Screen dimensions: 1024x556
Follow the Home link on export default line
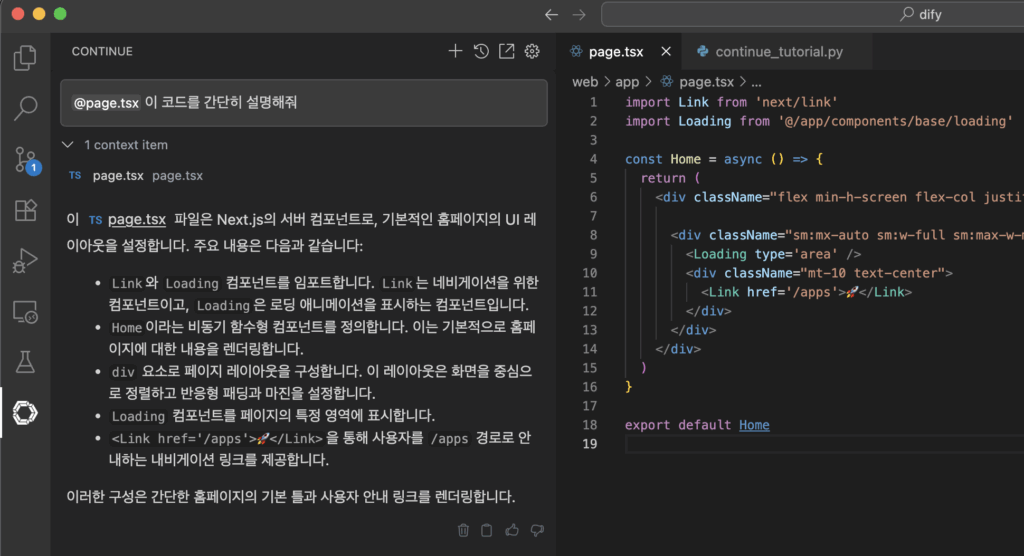(754, 425)
